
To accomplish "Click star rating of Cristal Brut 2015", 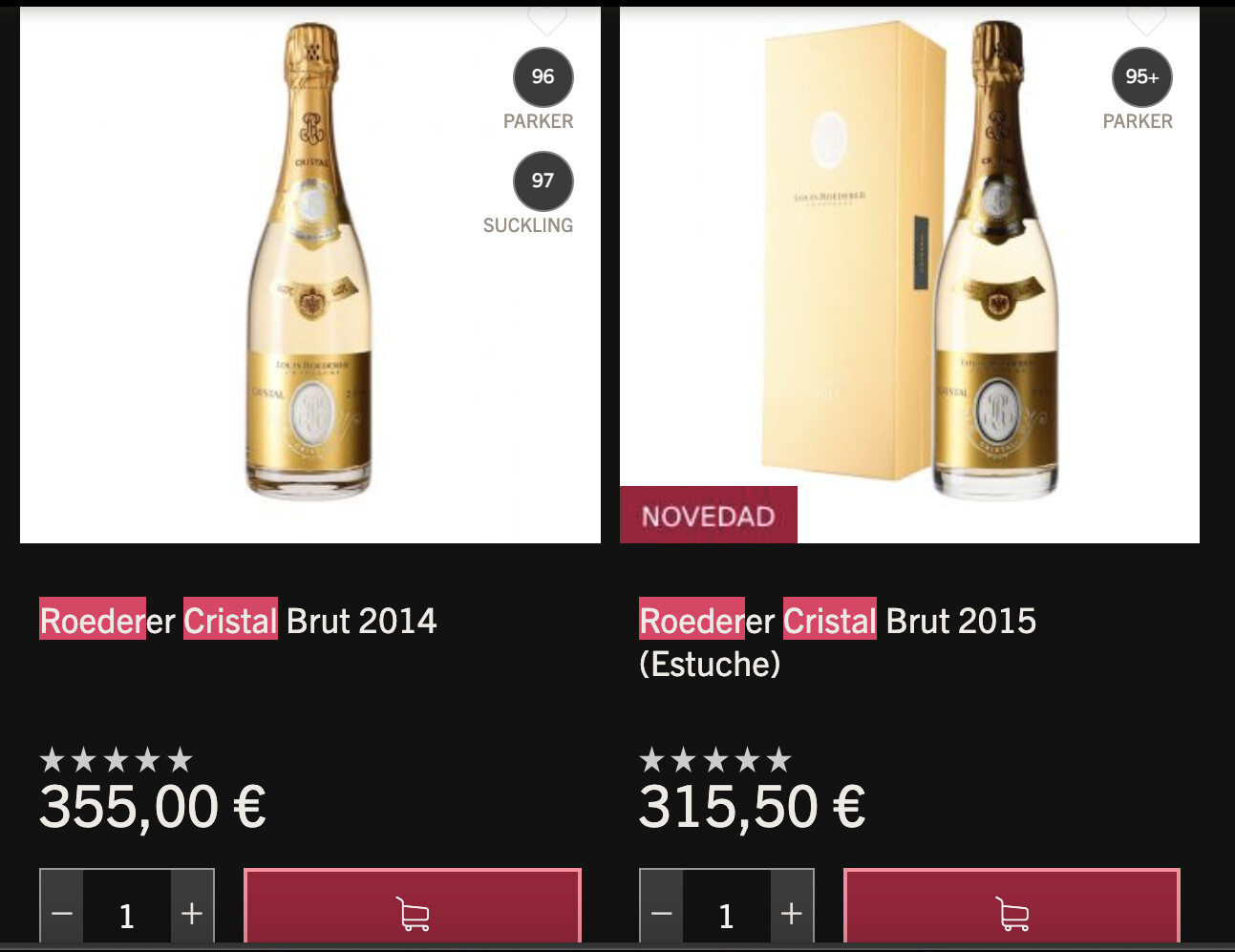I will [x=715, y=760].
